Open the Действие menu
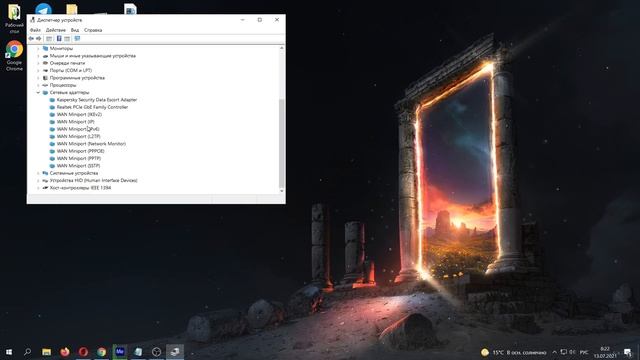The image size is (640, 360). click(x=56, y=30)
